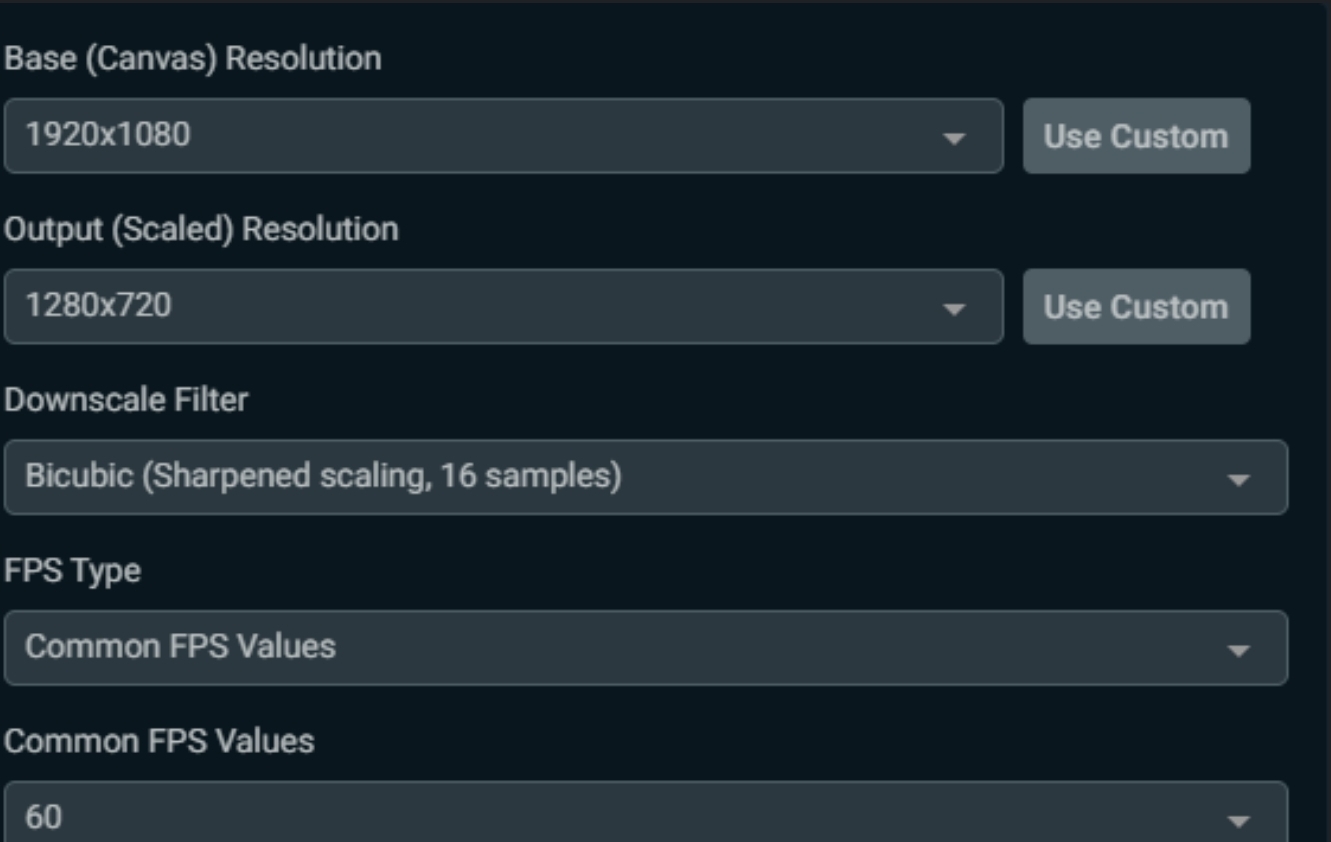1331x842 pixels.
Task: Click the FPS Type dropdown arrow icon
Action: coord(1238,651)
